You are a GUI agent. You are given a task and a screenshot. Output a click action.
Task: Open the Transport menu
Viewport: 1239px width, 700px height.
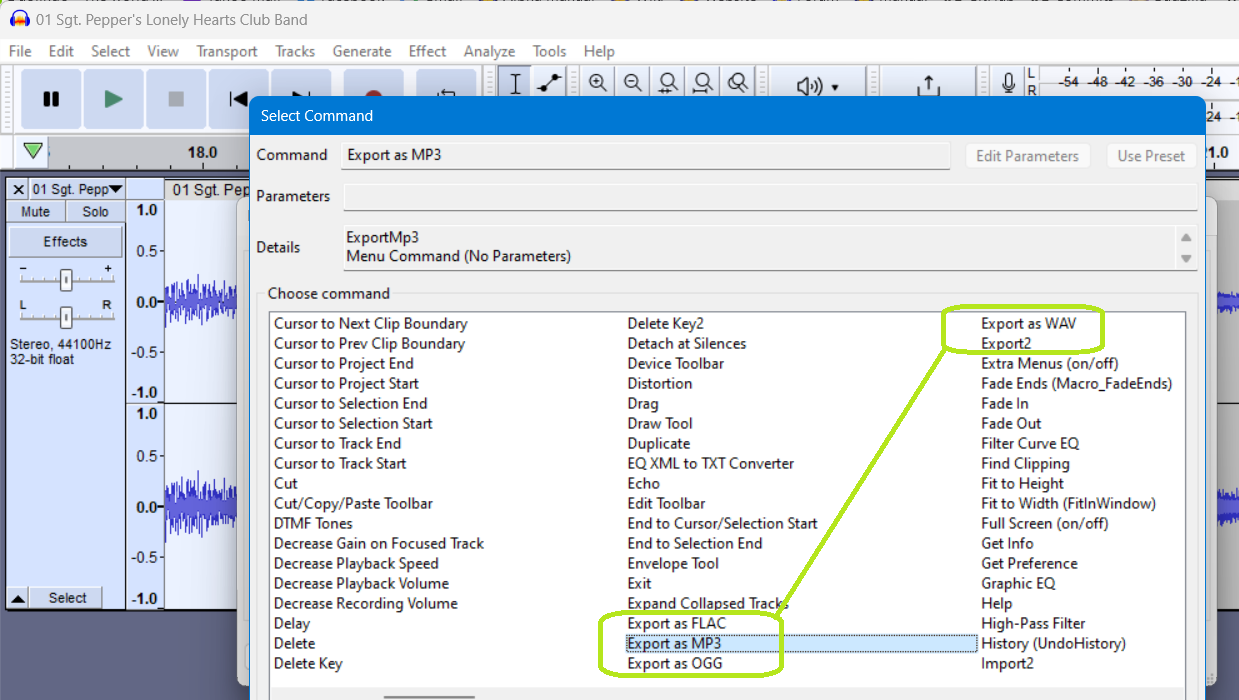tap(227, 51)
